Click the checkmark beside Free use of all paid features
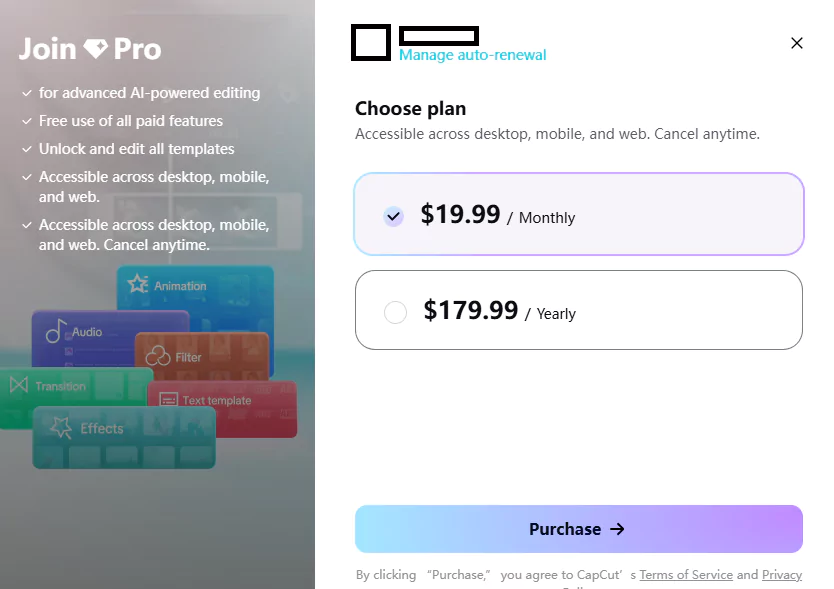This screenshot has height=589, width=834. tap(26, 120)
